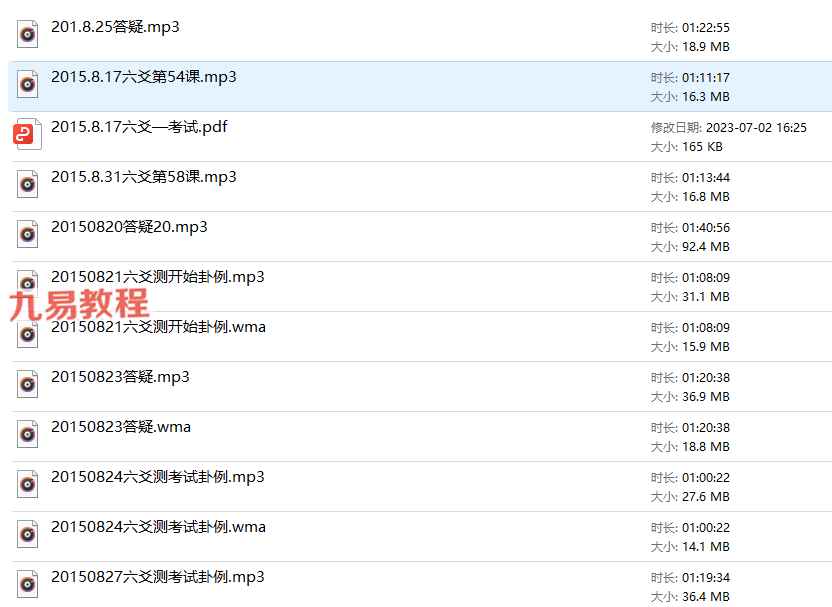The height and width of the screenshot is (607, 832).
Task: Click the size value 27.6 MB
Action: 706,497
